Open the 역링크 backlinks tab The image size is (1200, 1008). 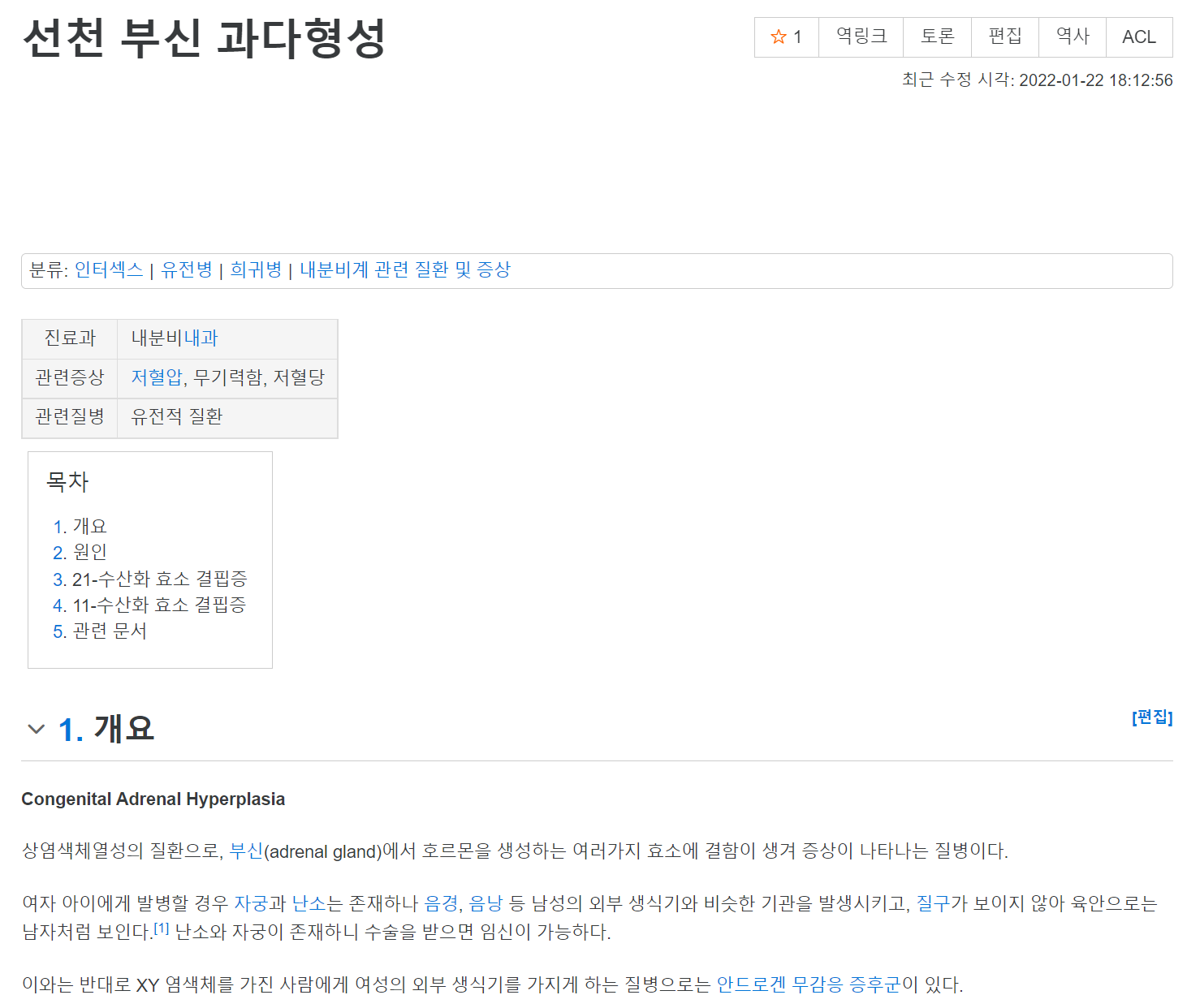coord(861,37)
